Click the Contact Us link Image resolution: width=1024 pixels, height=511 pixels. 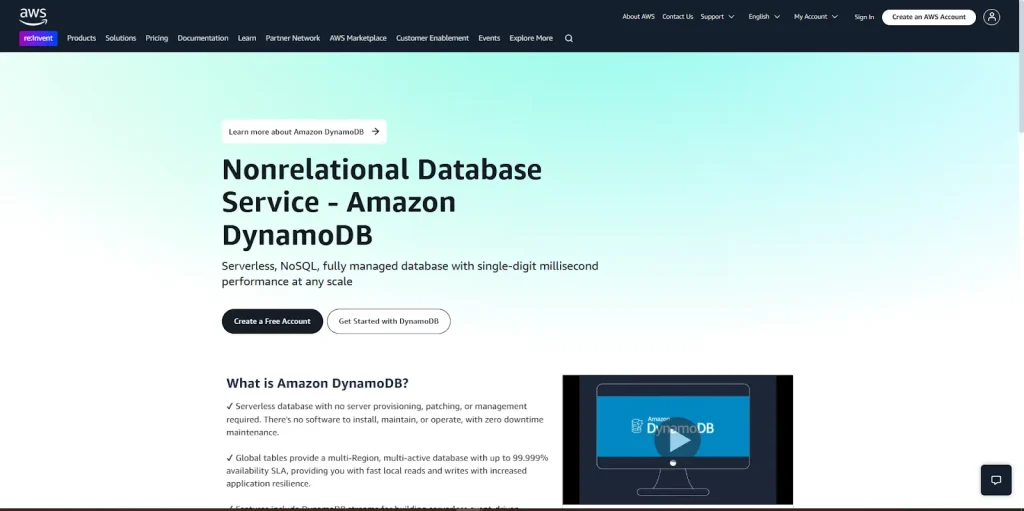pyautogui.click(x=677, y=17)
